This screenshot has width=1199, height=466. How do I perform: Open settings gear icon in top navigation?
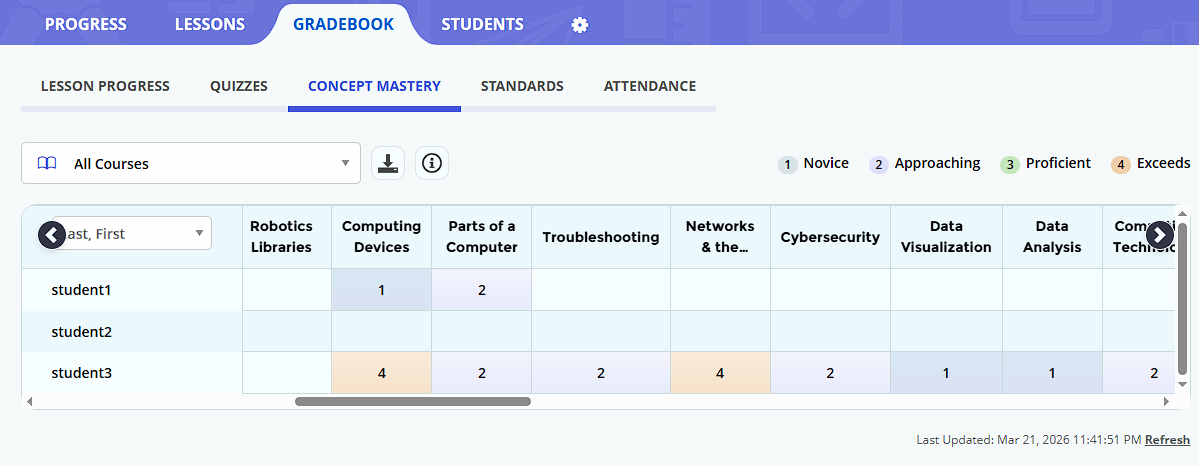[x=580, y=24]
